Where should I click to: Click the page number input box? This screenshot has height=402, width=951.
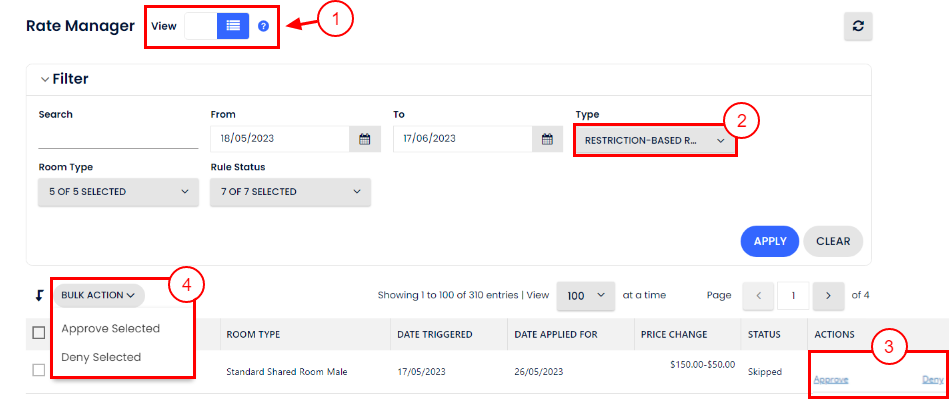pyautogui.click(x=792, y=295)
